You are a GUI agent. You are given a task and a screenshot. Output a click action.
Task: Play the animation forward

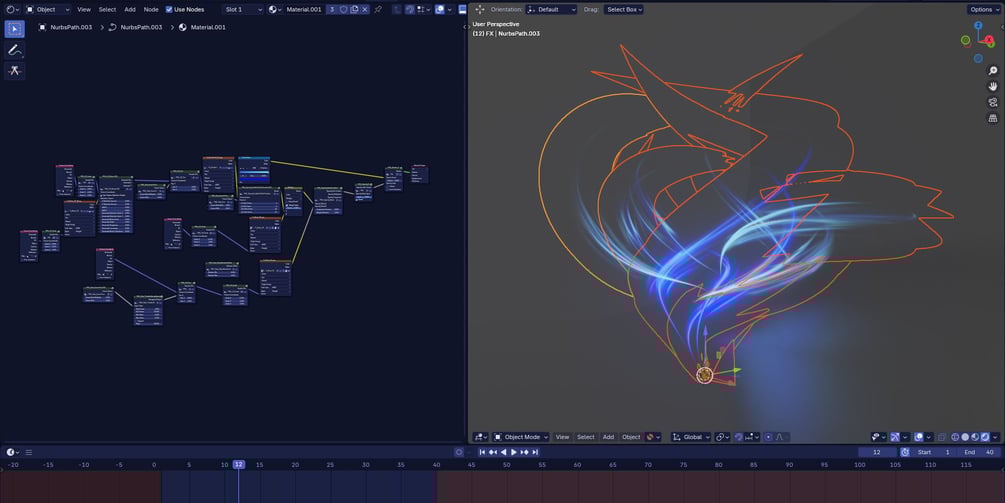pyautogui.click(x=513, y=452)
